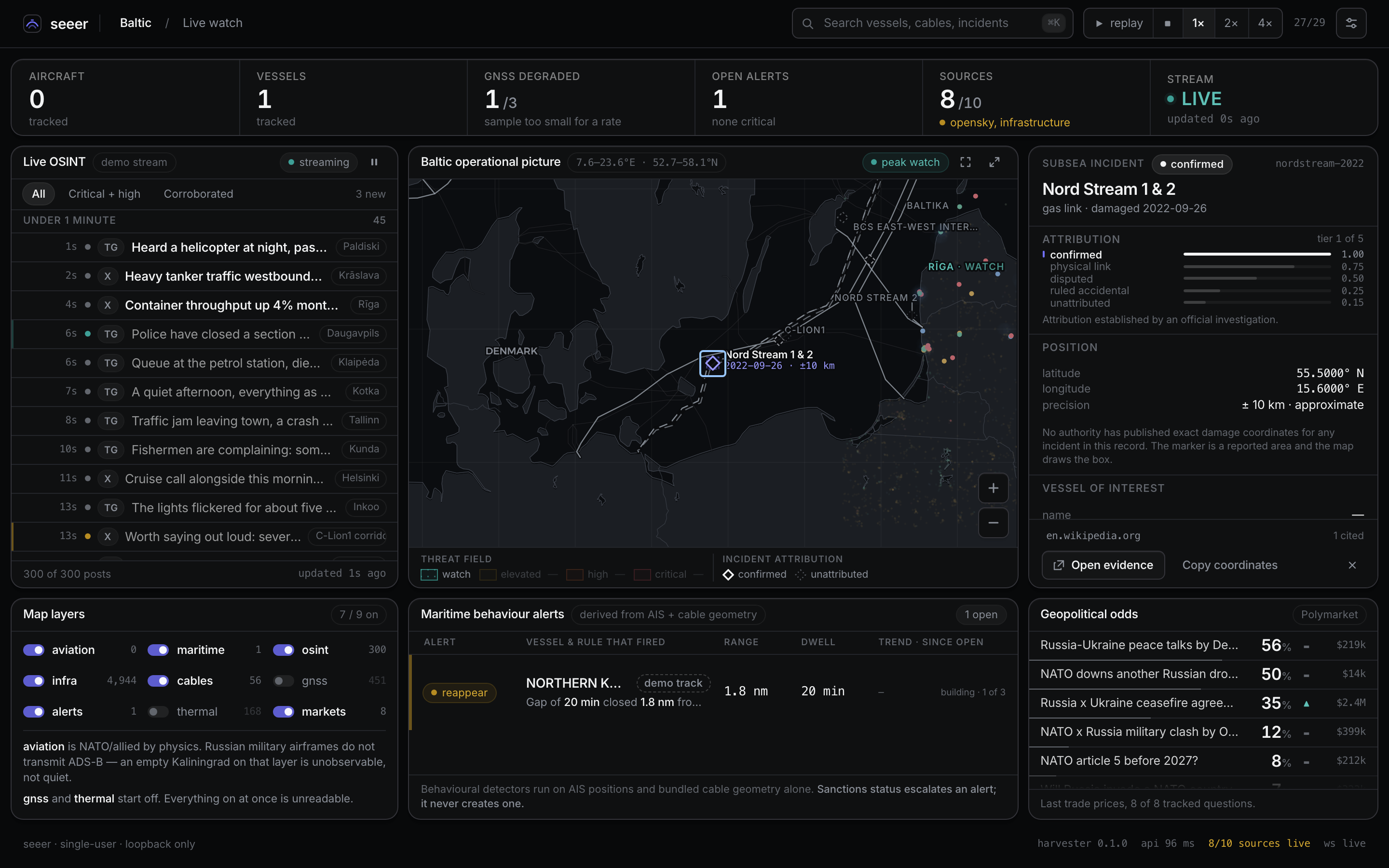Stop replay with the square icon
This screenshot has height=868, width=1389.
1167,24
